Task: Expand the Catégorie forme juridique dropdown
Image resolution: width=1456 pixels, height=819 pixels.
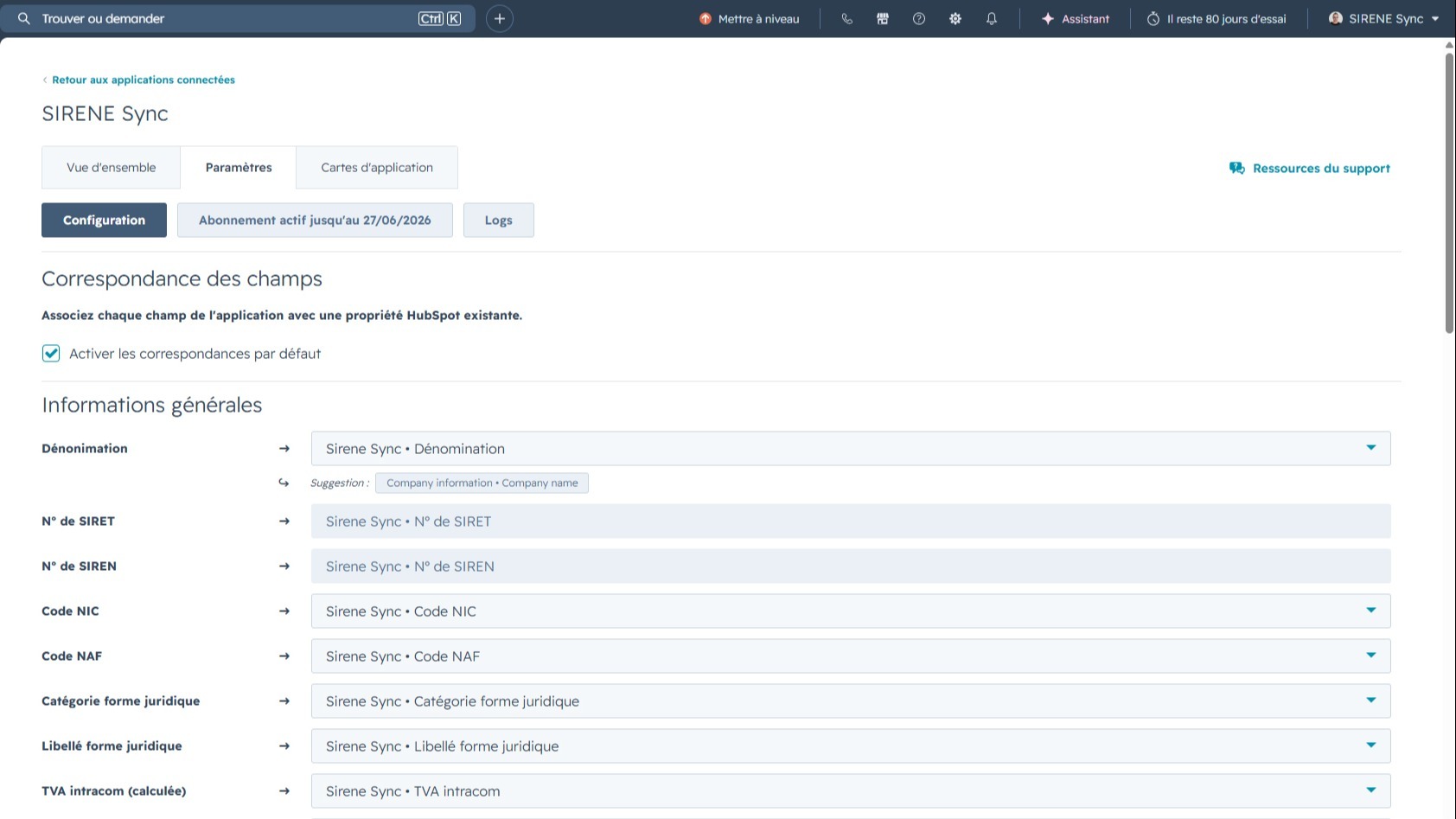Action: pyautogui.click(x=851, y=701)
